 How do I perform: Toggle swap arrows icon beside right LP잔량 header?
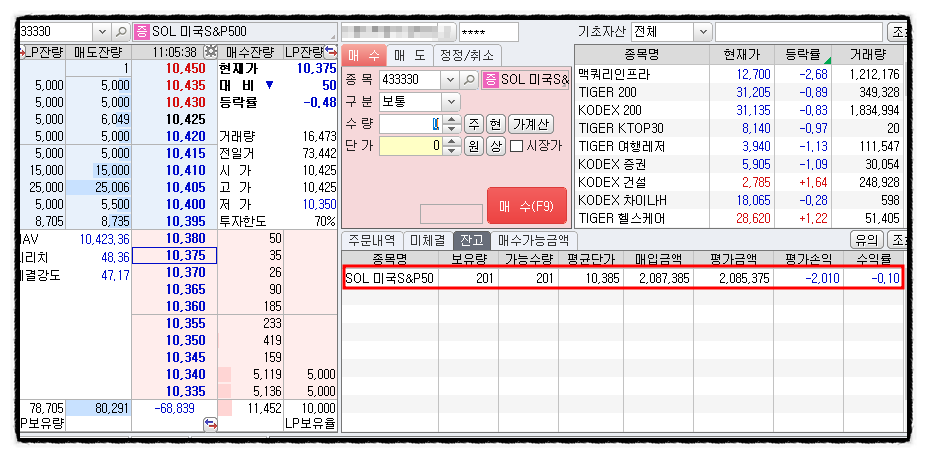point(331,51)
